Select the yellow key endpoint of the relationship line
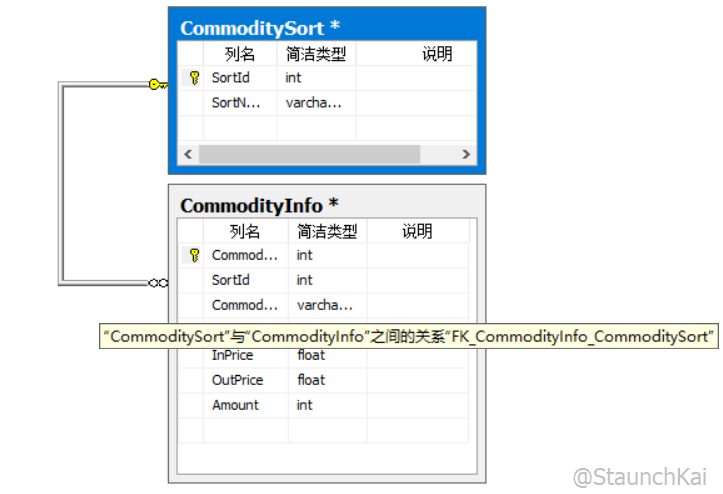 click(158, 84)
